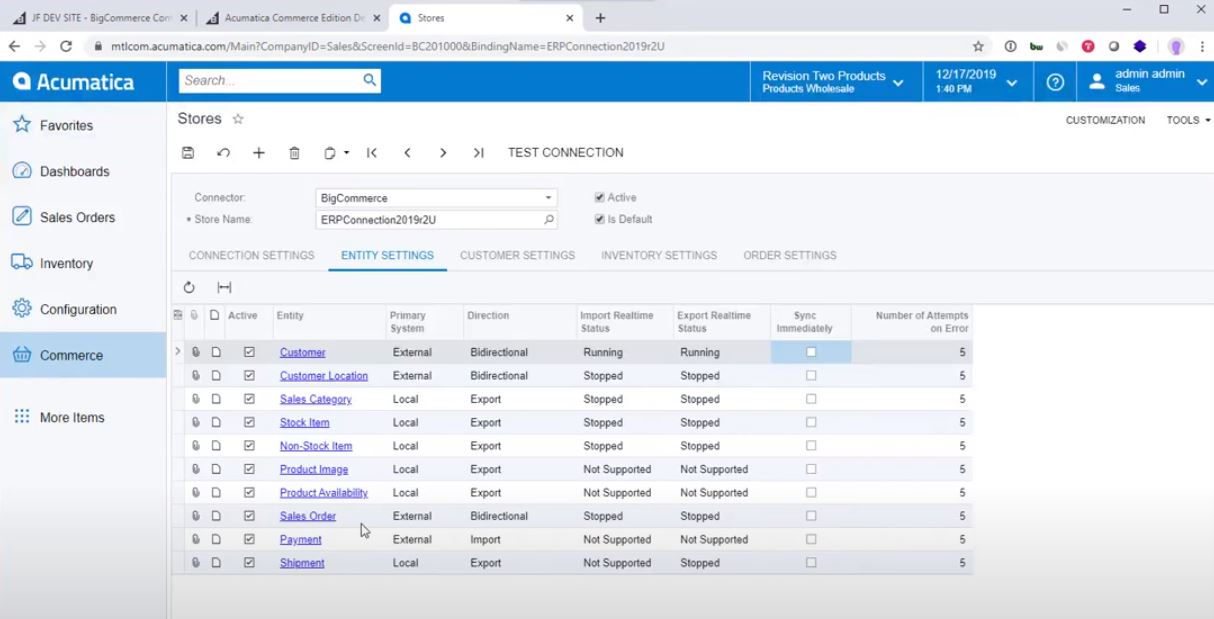Delete the current store record
The image size is (1214, 619).
[294, 153]
